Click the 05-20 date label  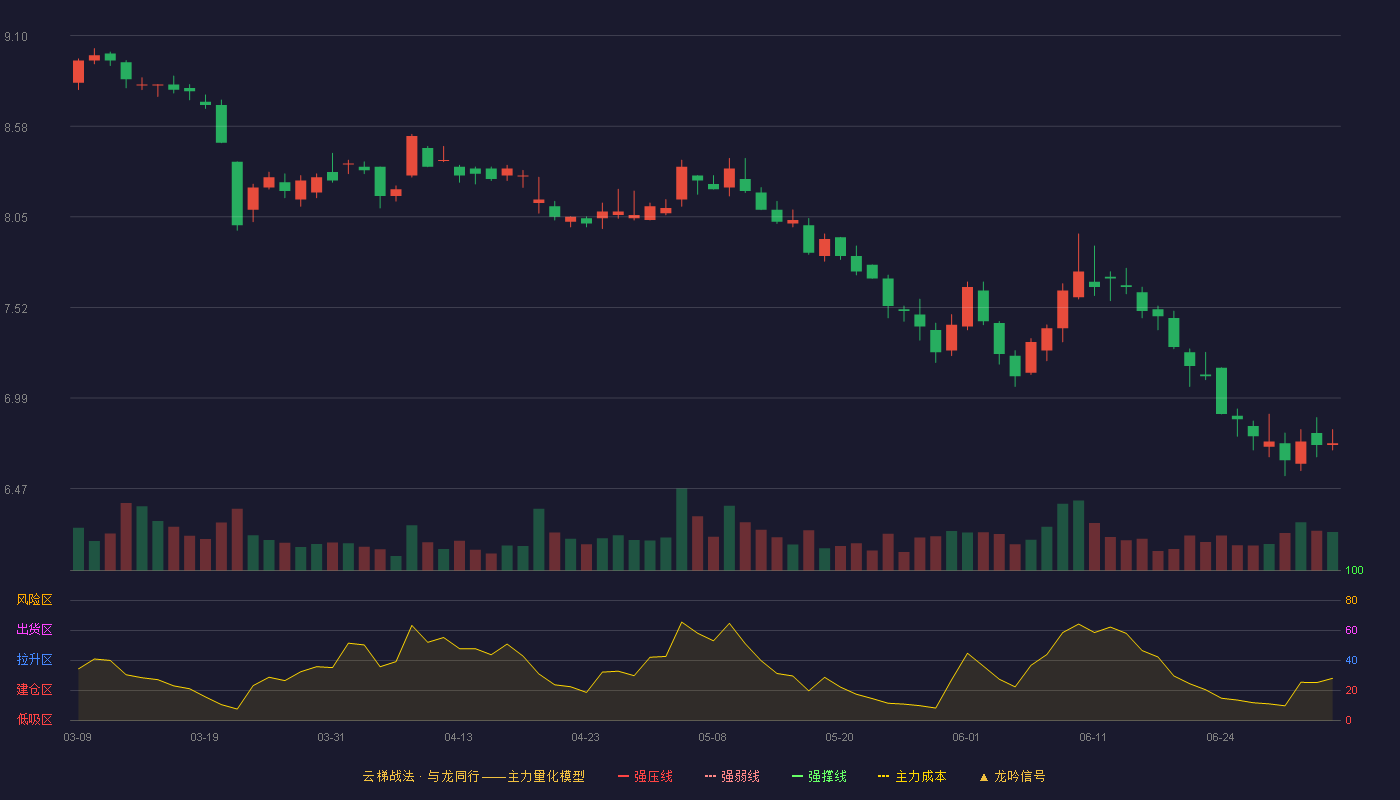[x=840, y=737]
